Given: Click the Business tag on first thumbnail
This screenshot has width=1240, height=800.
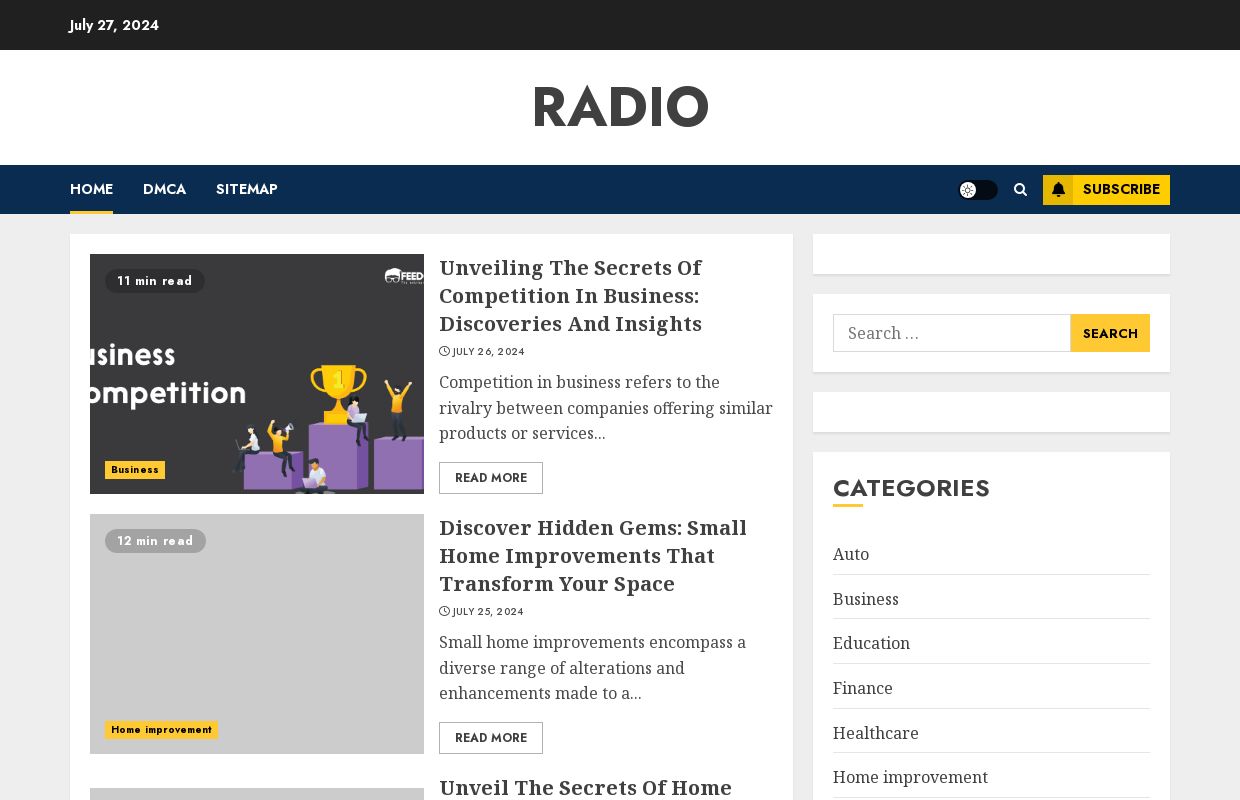Looking at the screenshot, I should coord(135,470).
